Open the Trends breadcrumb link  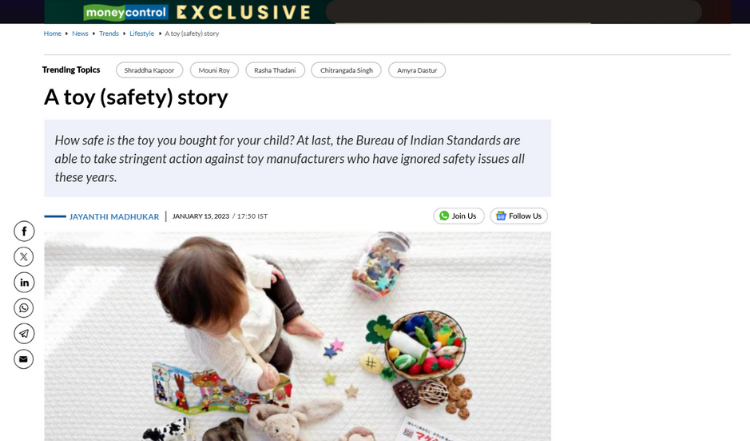109,33
